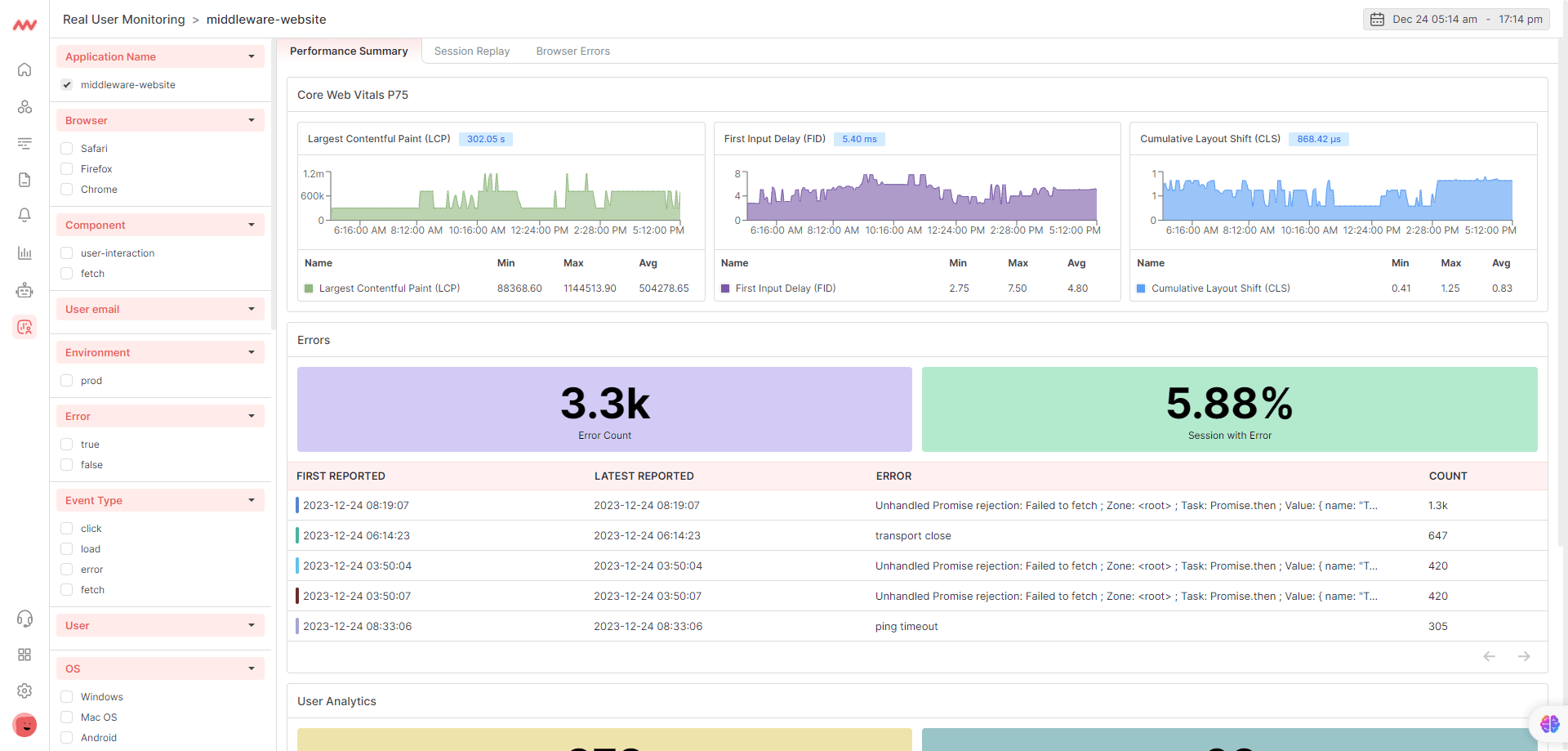Click the robot icon in sidebar
Viewport: 1568px width, 751px height.
(24, 290)
